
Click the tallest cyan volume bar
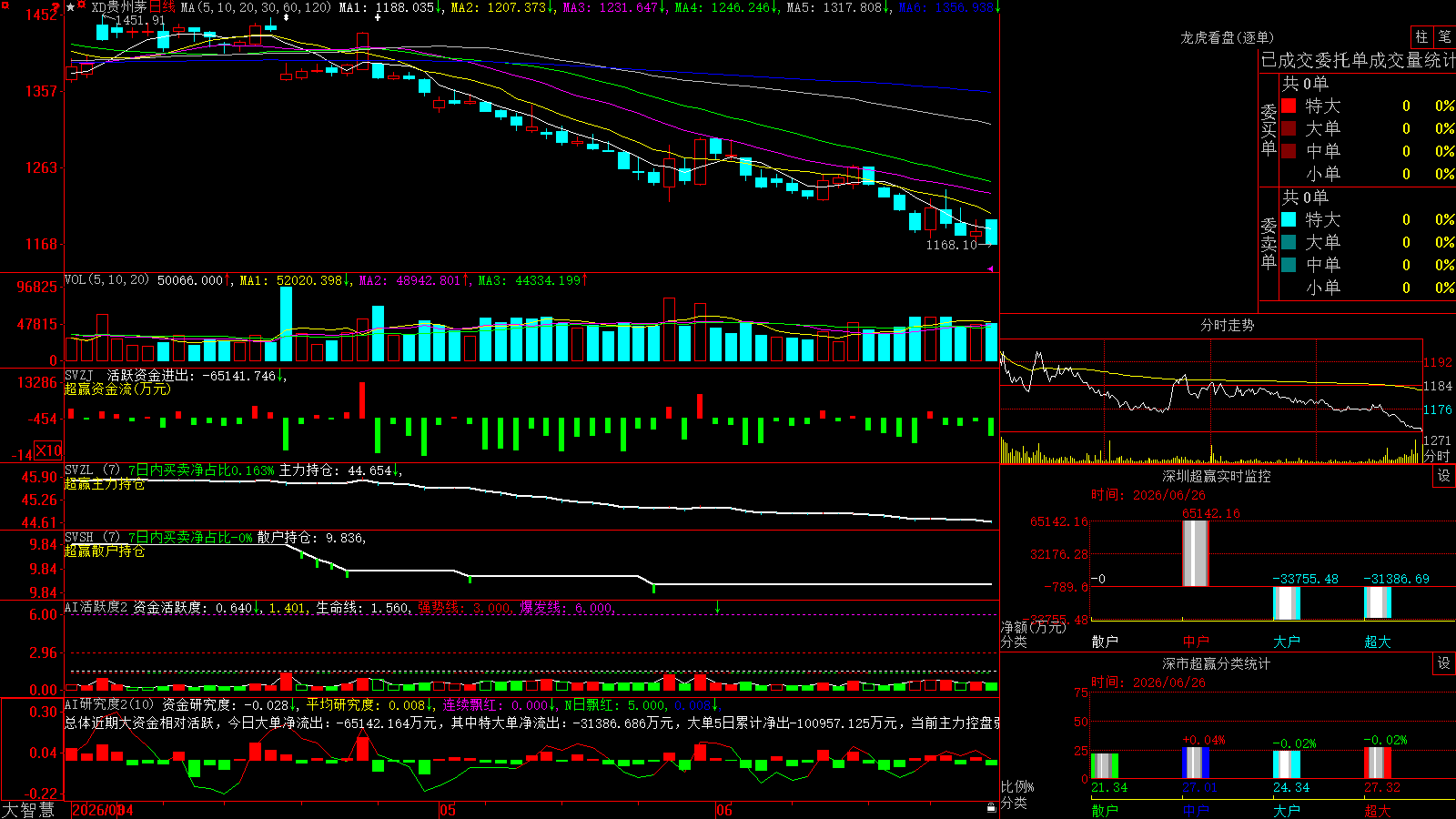[286, 324]
